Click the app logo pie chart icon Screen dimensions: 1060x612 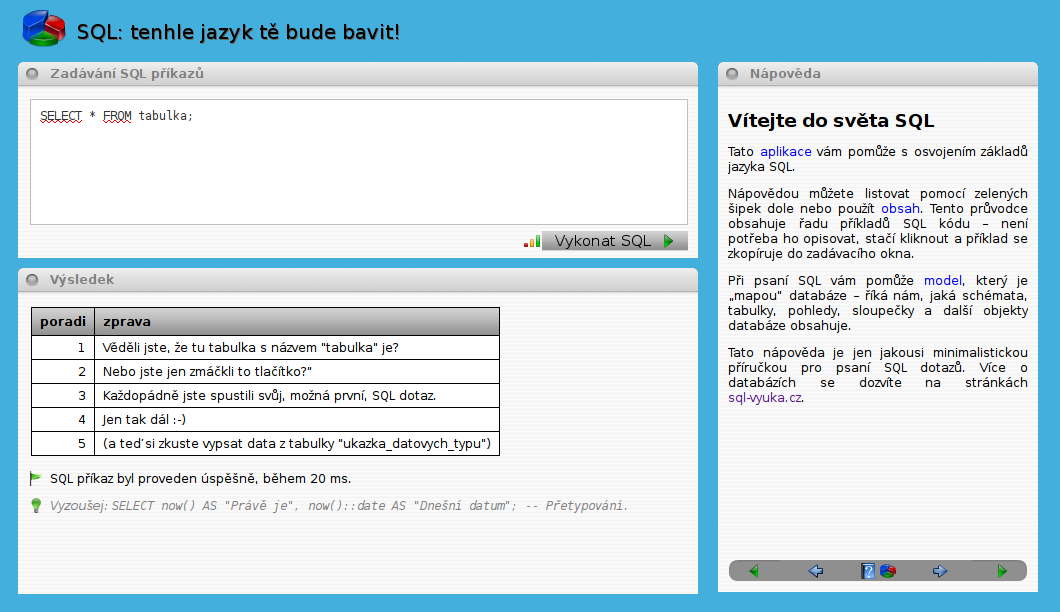point(44,28)
